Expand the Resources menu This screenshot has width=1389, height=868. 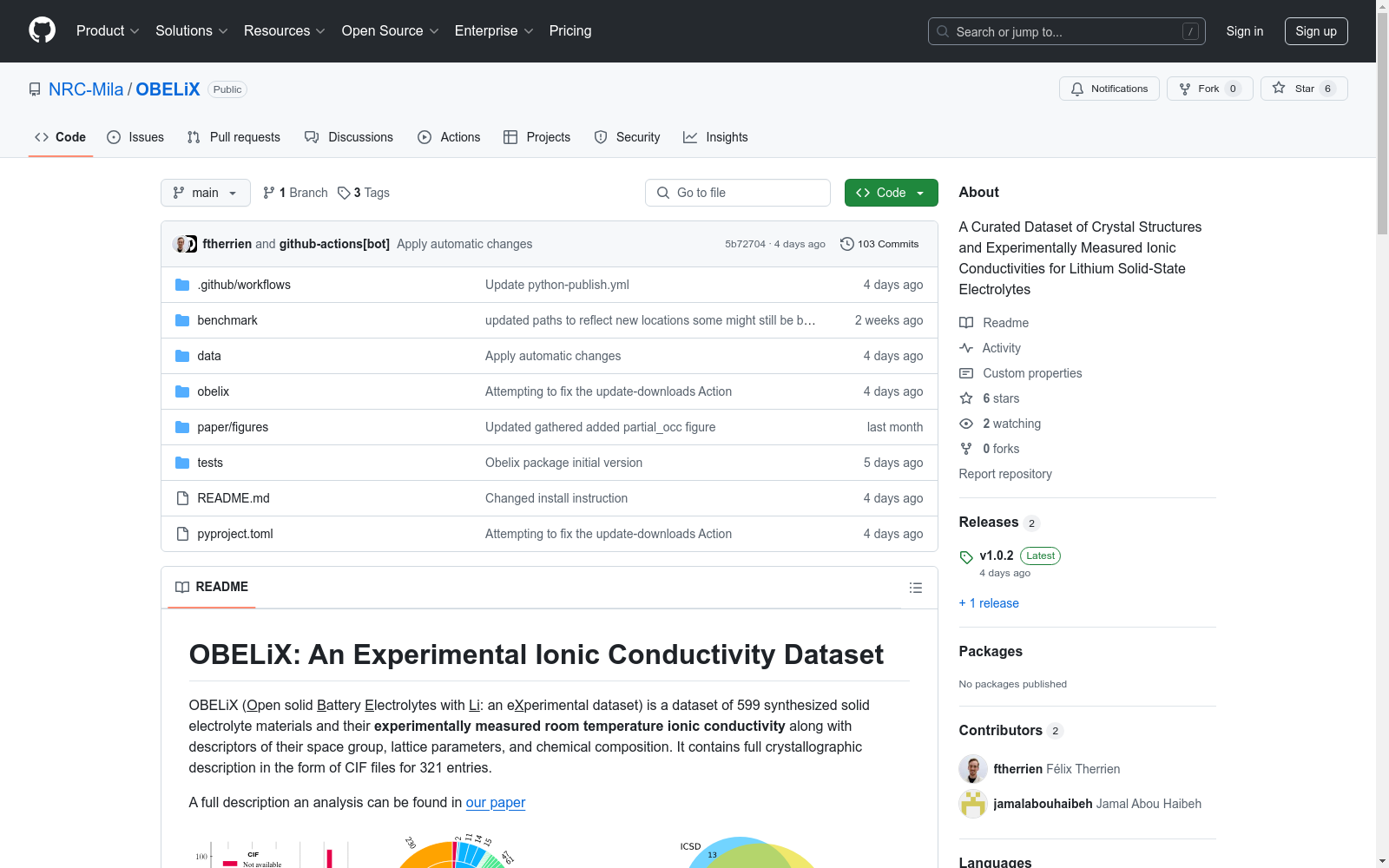coord(285,30)
